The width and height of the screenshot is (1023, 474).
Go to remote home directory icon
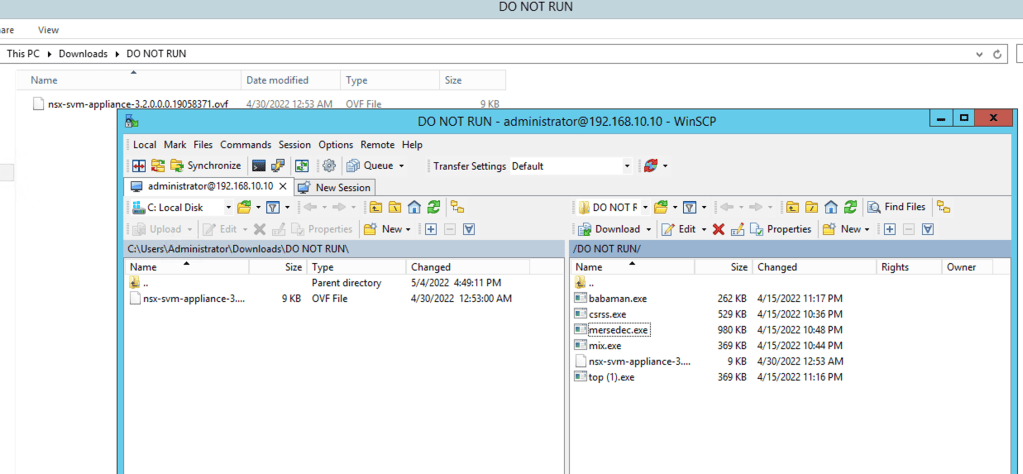tap(831, 207)
